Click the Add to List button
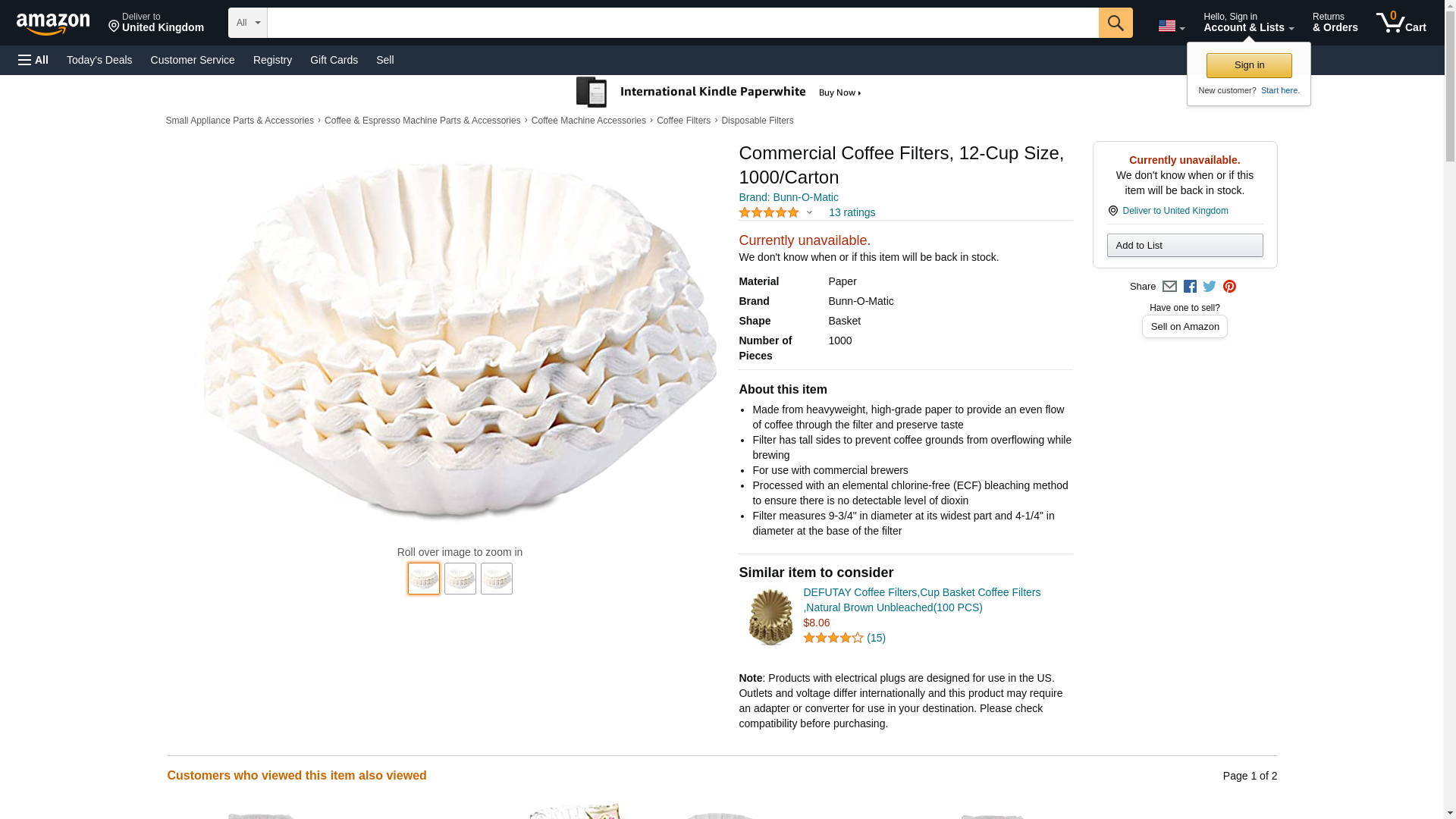The image size is (1456, 819). (1185, 246)
